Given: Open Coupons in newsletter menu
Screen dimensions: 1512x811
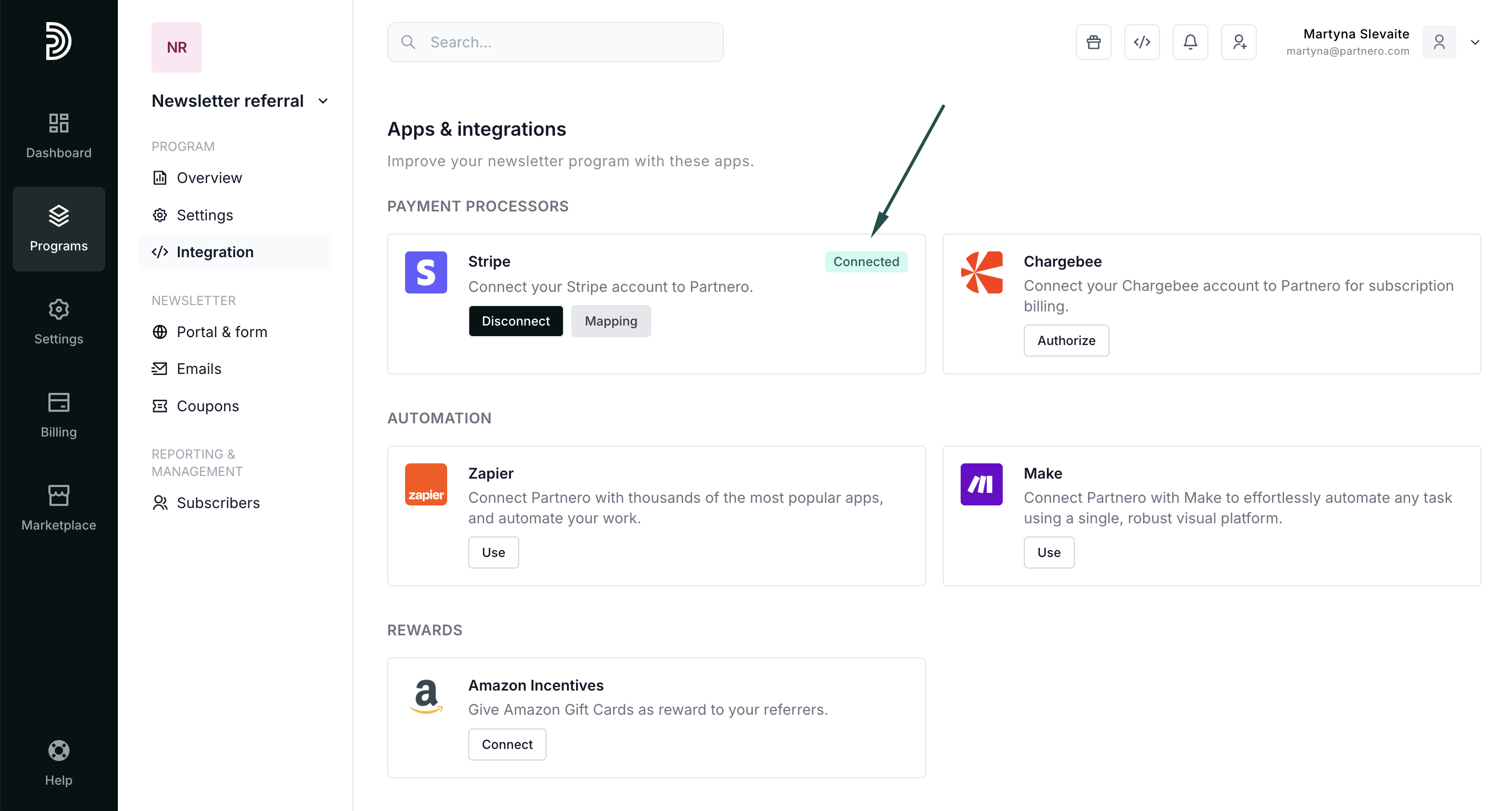Looking at the screenshot, I should coord(207,406).
